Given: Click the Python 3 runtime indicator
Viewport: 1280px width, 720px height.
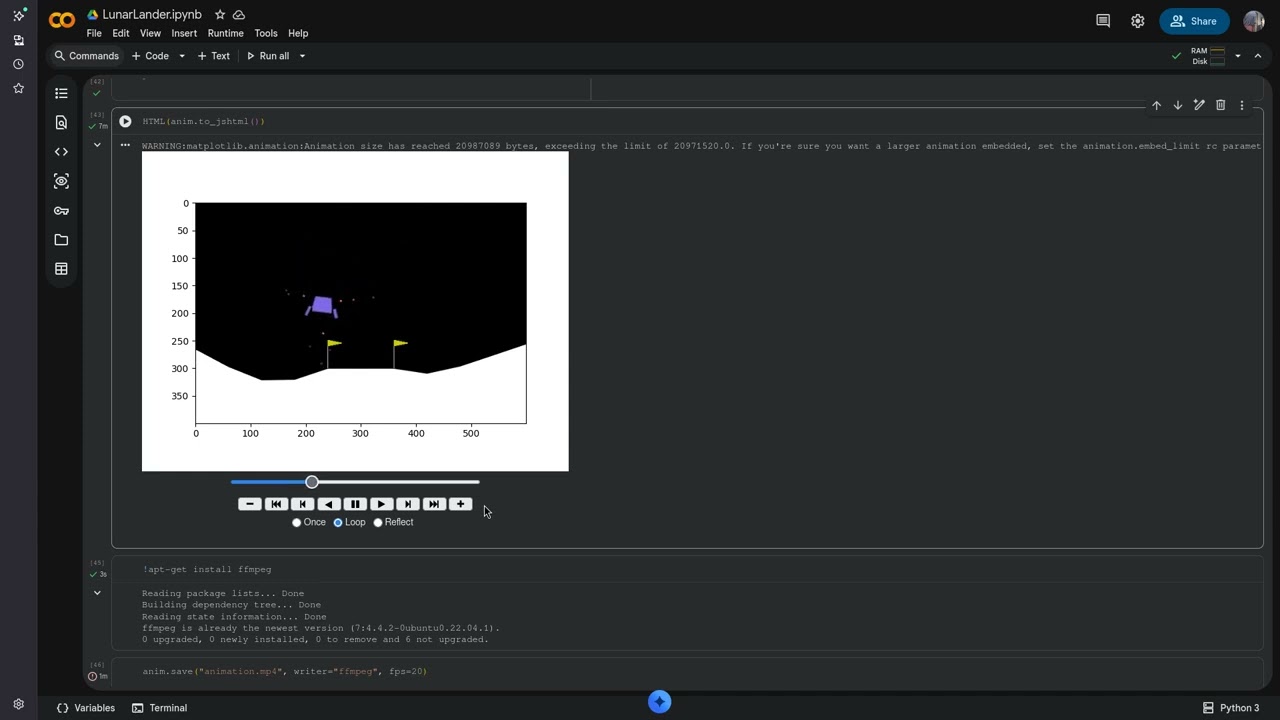Looking at the screenshot, I should 1231,708.
